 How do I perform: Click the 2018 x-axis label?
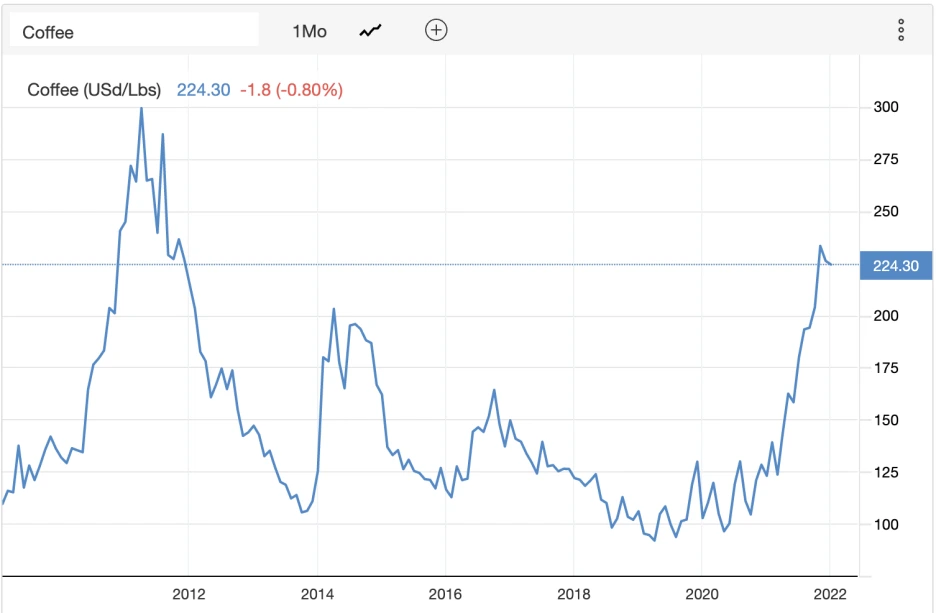(x=574, y=594)
